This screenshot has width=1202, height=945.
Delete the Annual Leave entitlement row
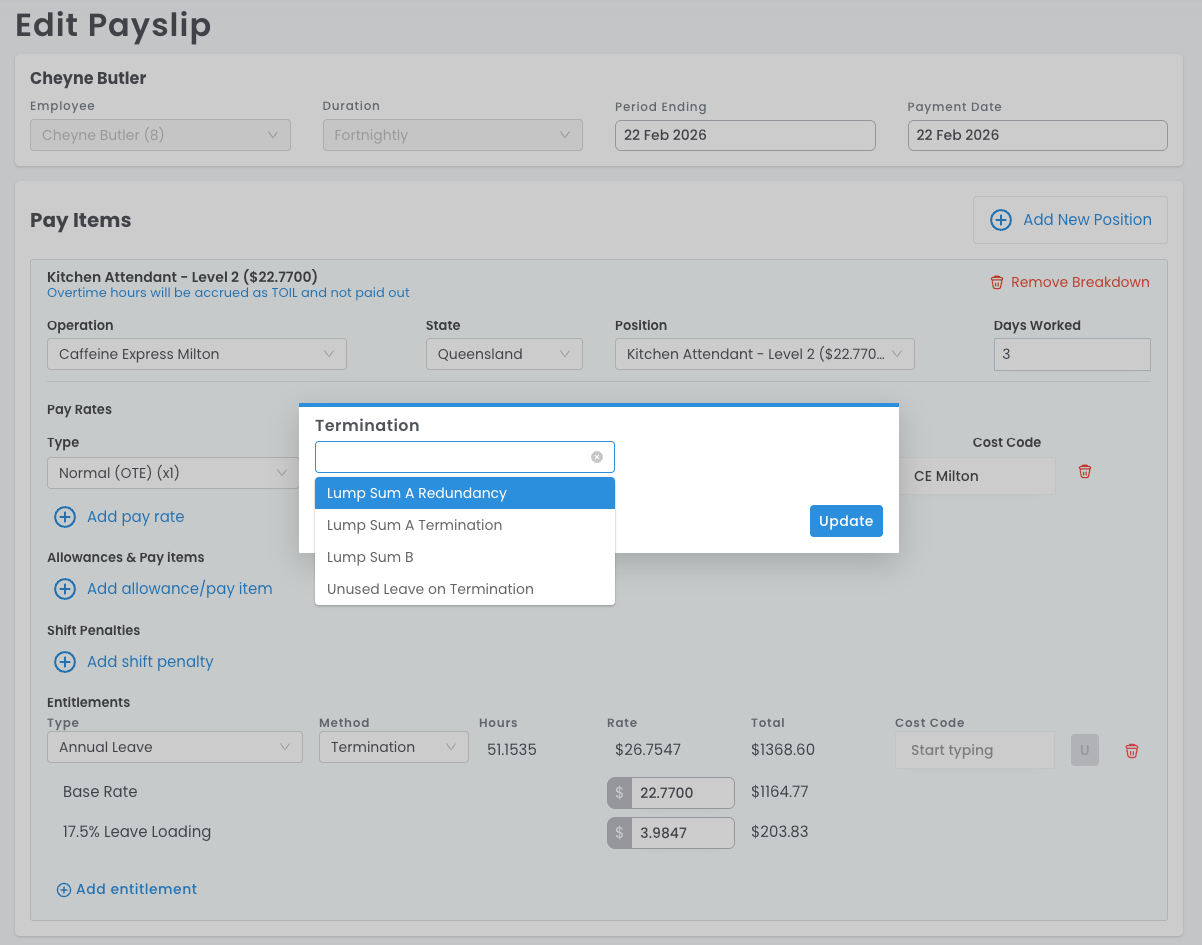[x=1131, y=750]
